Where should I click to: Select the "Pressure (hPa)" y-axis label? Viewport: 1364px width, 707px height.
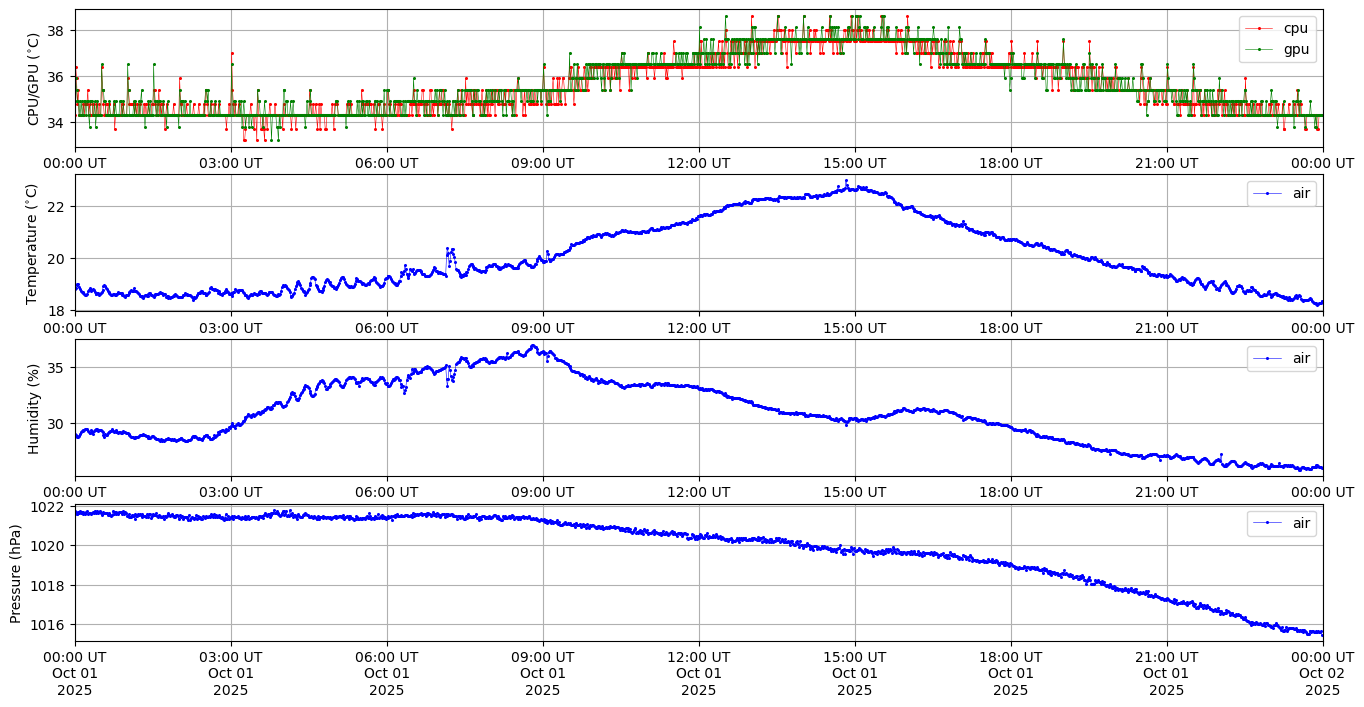[x=16, y=573]
